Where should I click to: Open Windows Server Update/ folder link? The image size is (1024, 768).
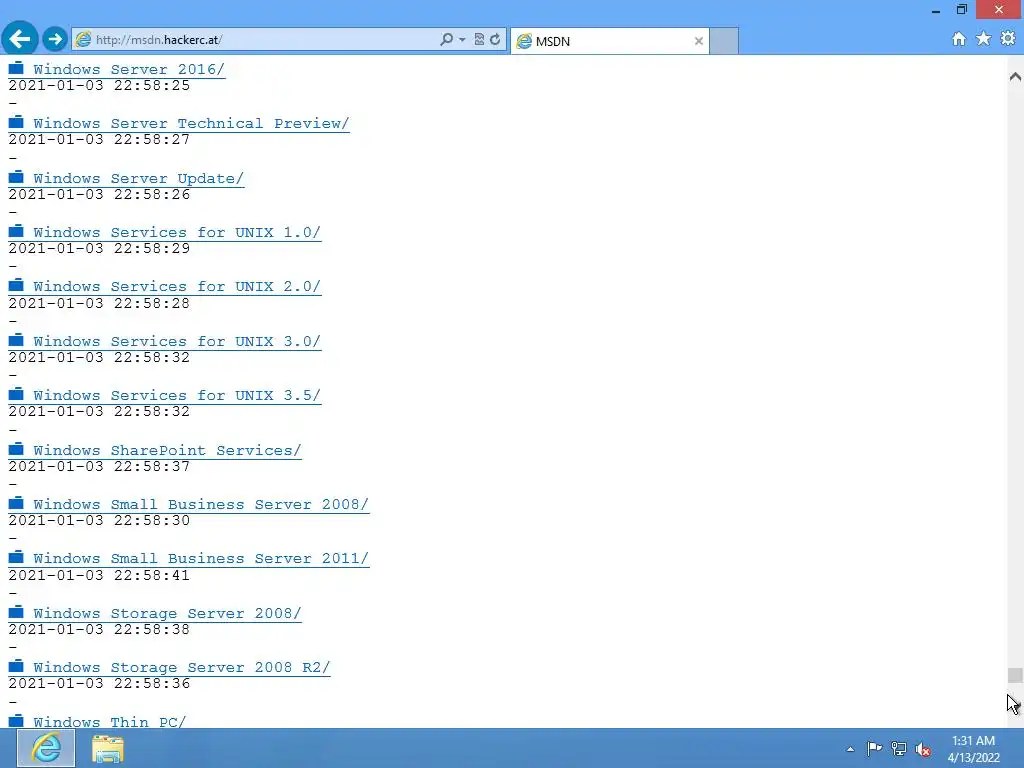click(x=138, y=178)
